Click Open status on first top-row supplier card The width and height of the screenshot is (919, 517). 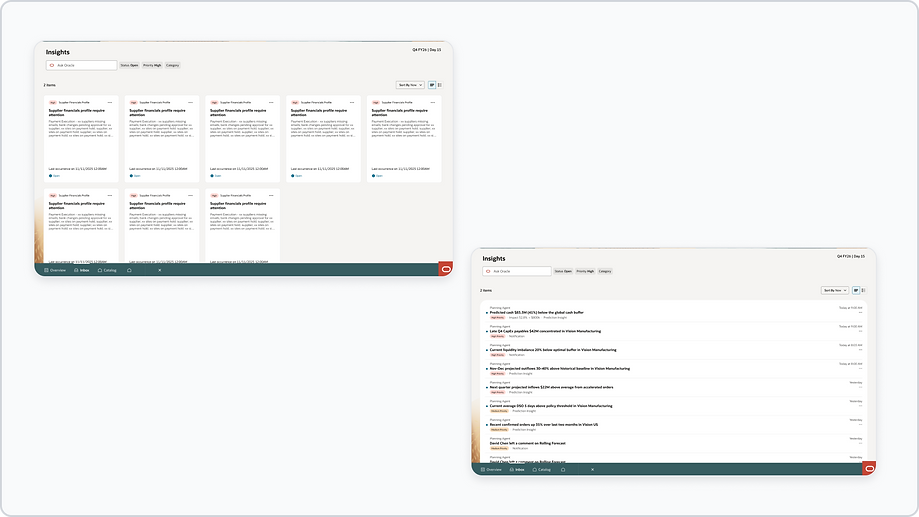point(55,176)
